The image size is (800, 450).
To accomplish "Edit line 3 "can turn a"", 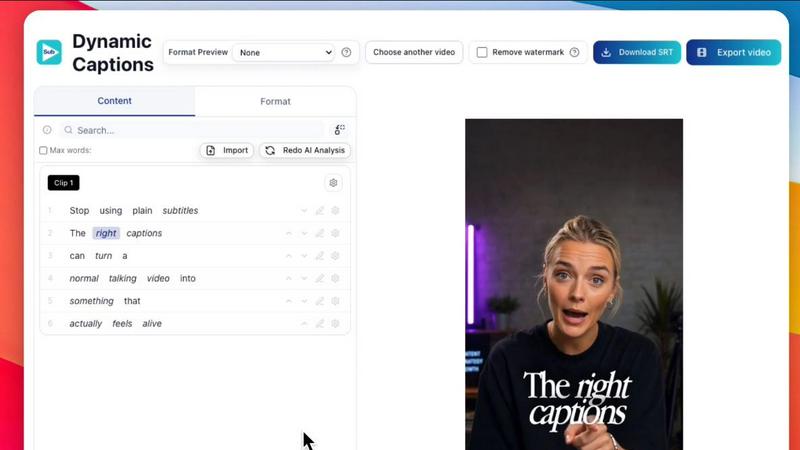I will 319,256.
